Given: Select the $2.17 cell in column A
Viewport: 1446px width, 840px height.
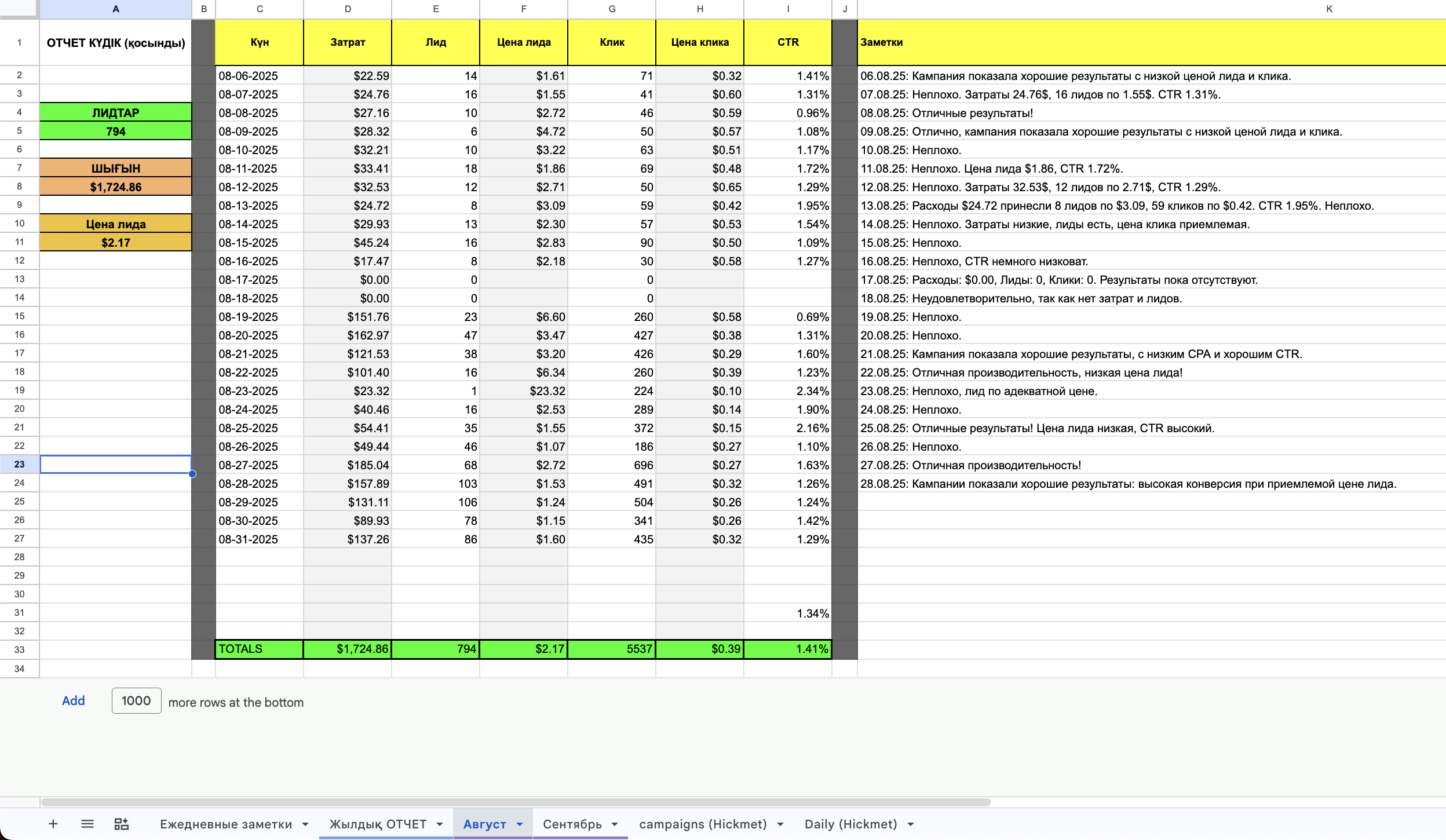Looking at the screenshot, I should click(116, 242).
